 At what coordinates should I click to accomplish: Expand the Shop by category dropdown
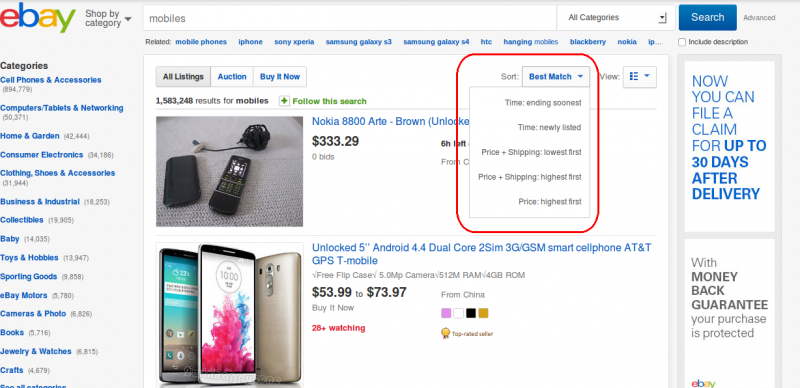point(108,18)
